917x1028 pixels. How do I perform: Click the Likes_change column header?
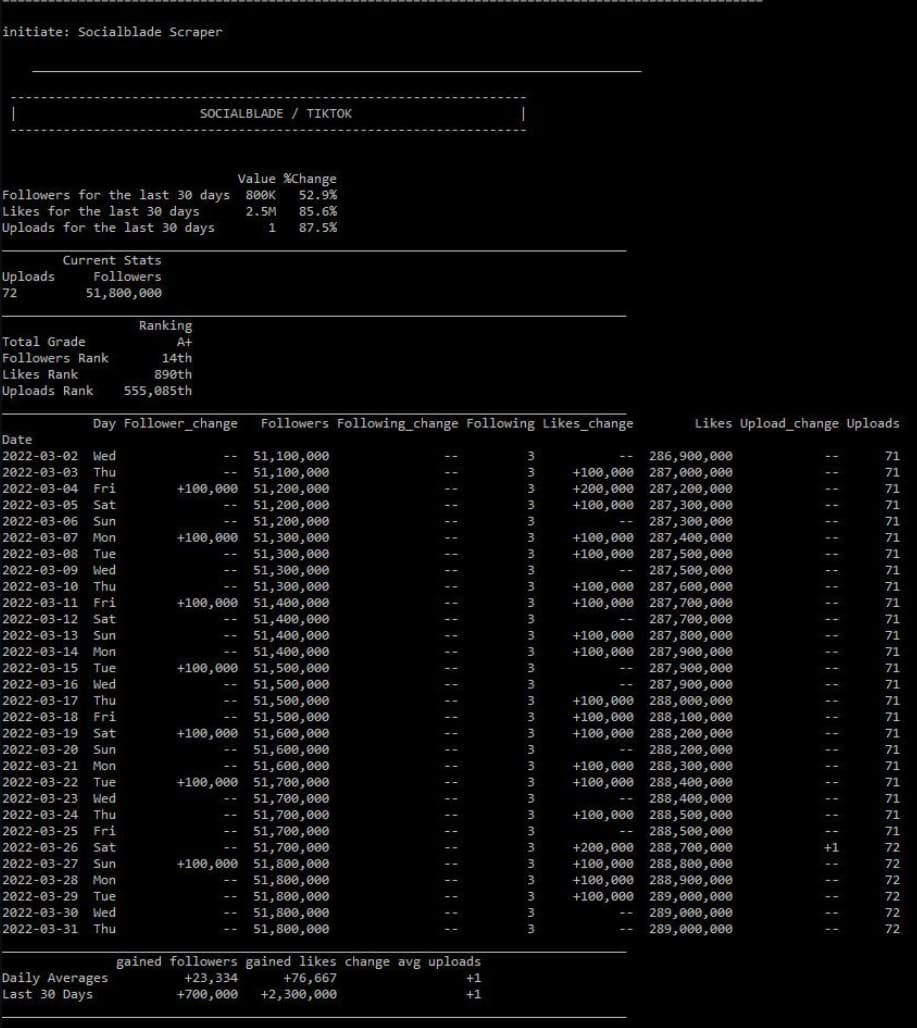pos(587,424)
